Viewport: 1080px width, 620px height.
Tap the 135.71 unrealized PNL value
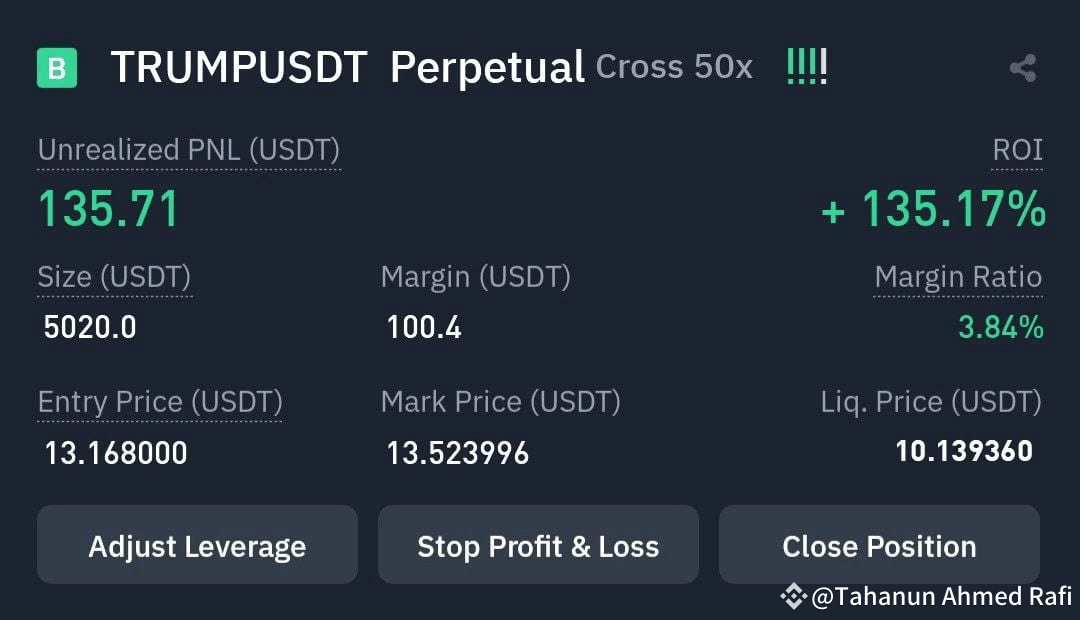[109, 209]
